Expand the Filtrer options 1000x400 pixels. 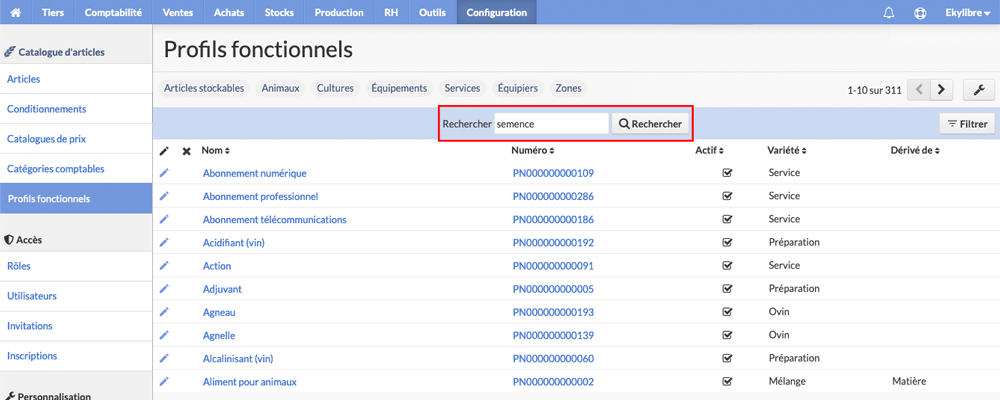pyautogui.click(x=967, y=124)
